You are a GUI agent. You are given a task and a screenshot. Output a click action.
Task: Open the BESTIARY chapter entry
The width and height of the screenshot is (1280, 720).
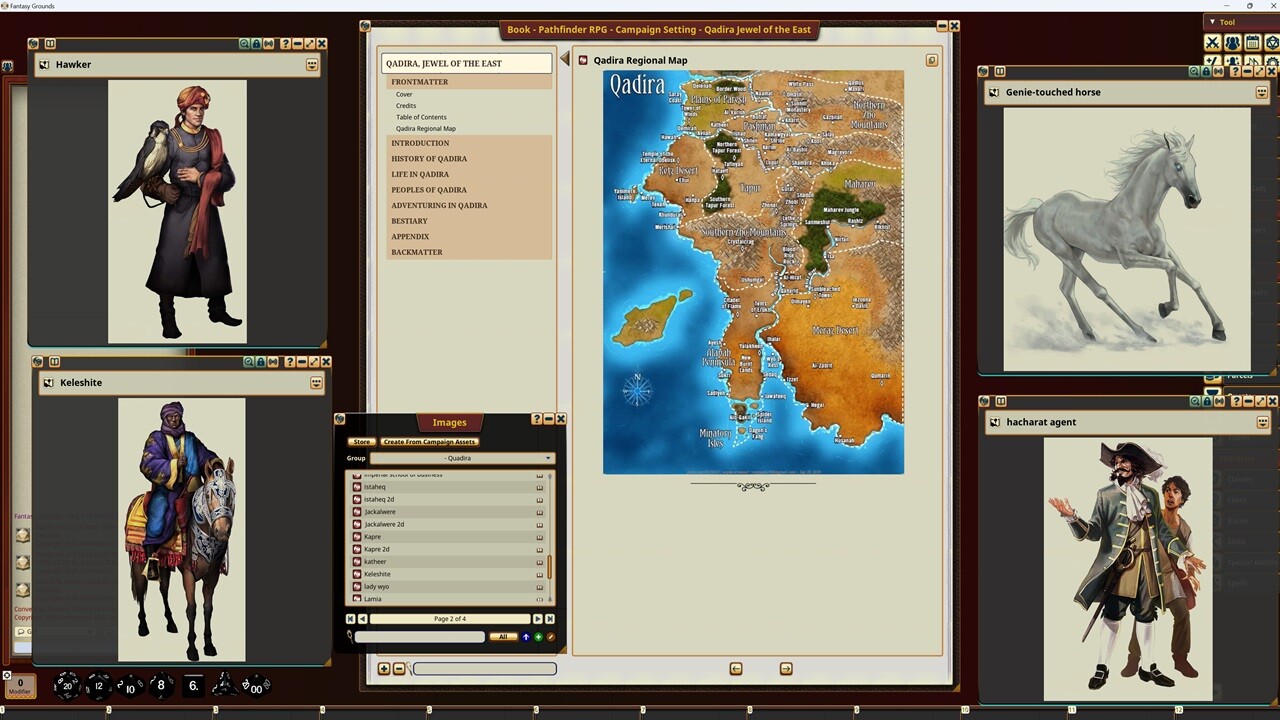point(409,220)
